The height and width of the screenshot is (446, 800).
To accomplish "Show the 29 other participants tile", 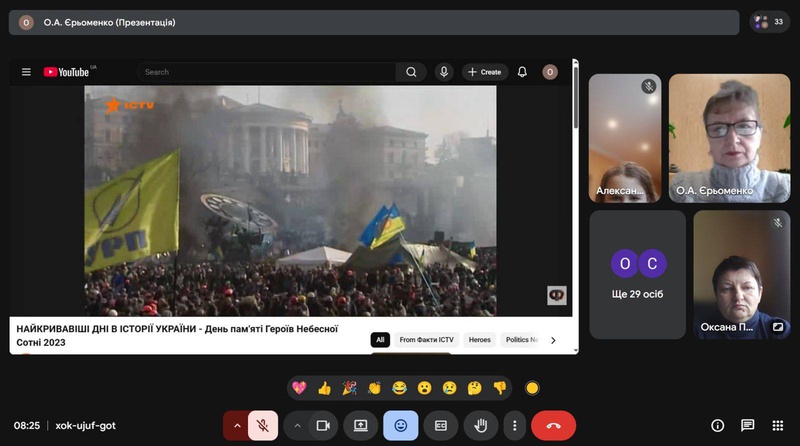I will (637, 274).
